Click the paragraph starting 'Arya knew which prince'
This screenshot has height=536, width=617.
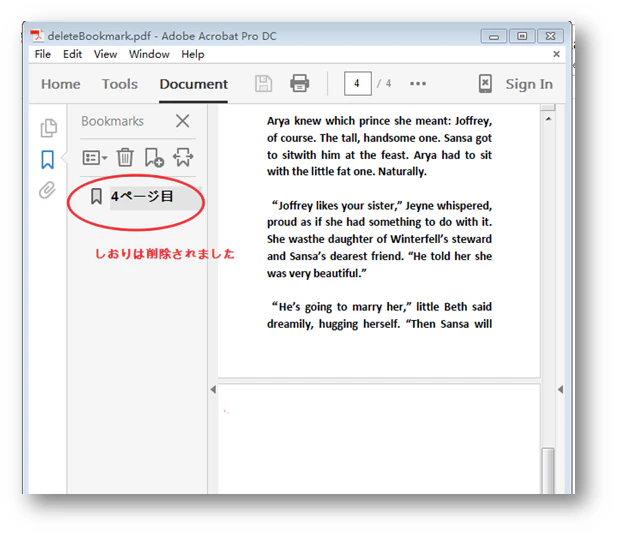(x=379, y=146)
